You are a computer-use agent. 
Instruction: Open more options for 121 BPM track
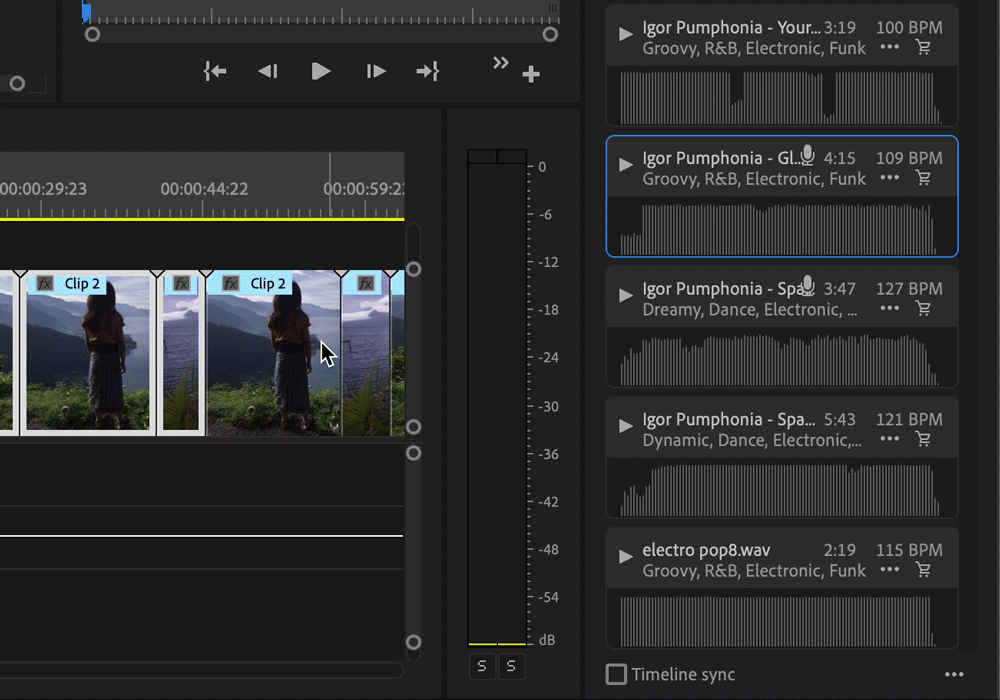click(x=889, y=440)
